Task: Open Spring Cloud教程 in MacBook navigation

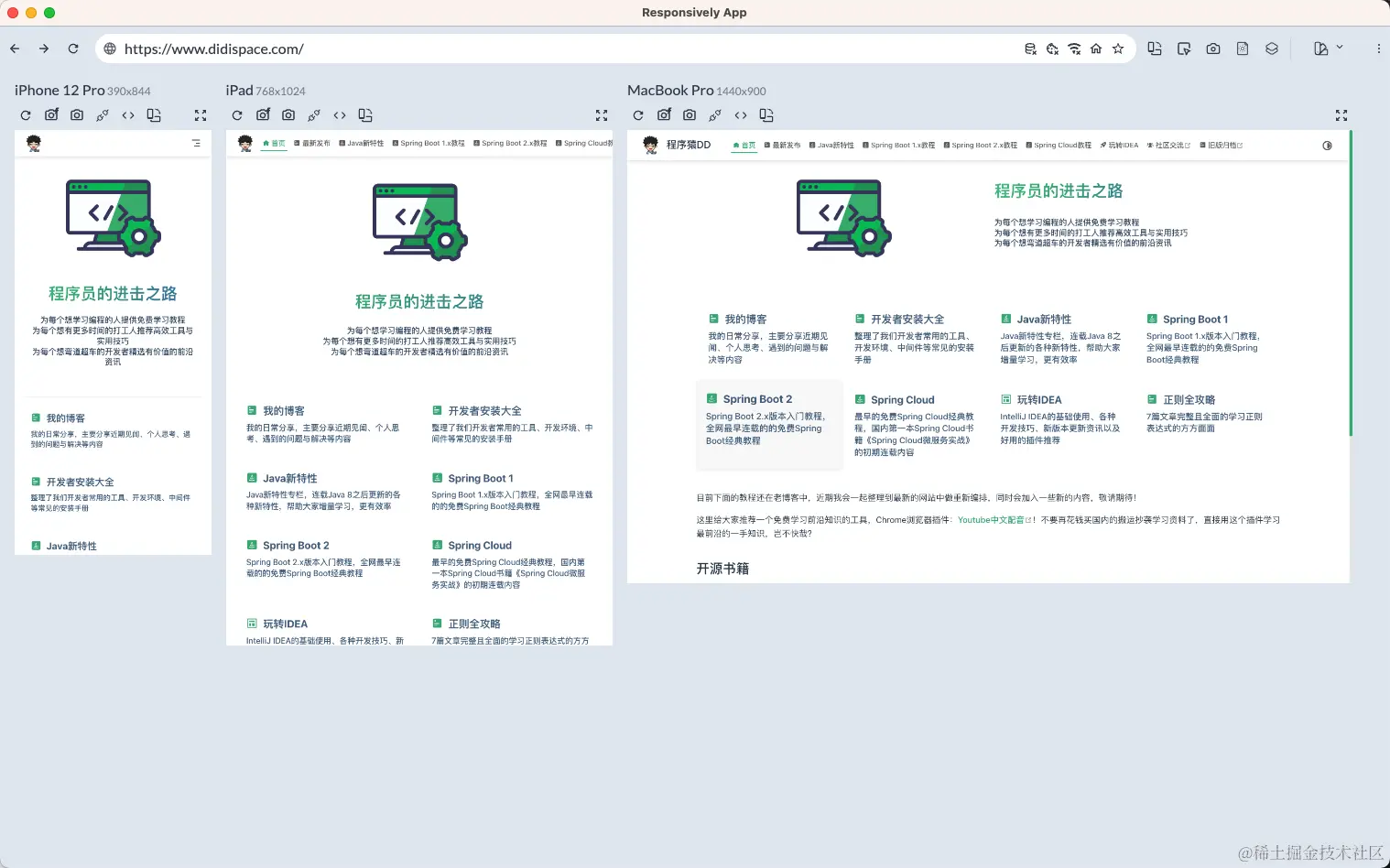Action: pos(1059,146)
